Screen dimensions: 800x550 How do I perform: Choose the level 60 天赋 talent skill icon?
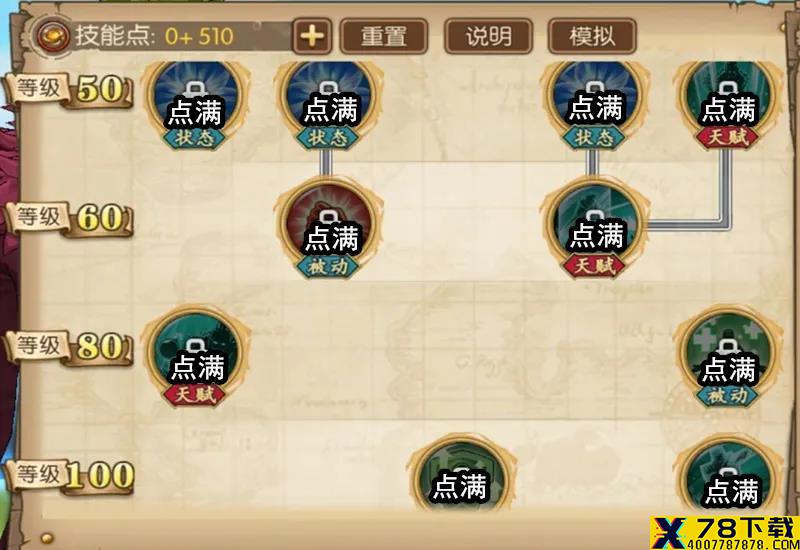(x=594, y=228)
